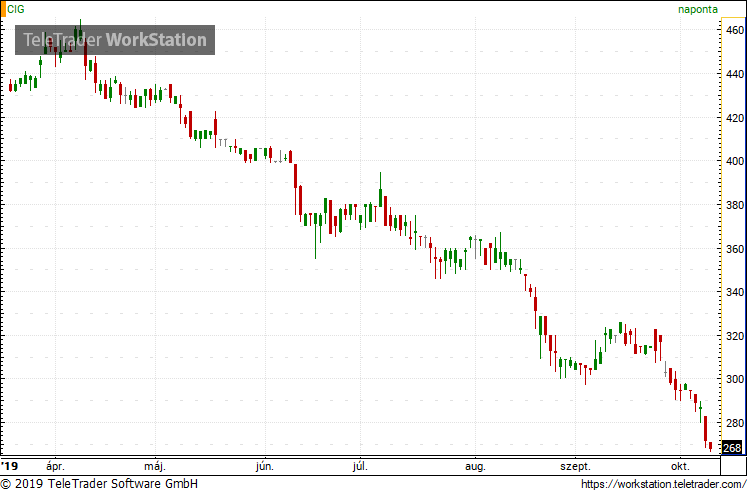The width and height of the screenshot is (747, 493).
Task: Click the 300 price axis label
Action: (x=736, y=379)
